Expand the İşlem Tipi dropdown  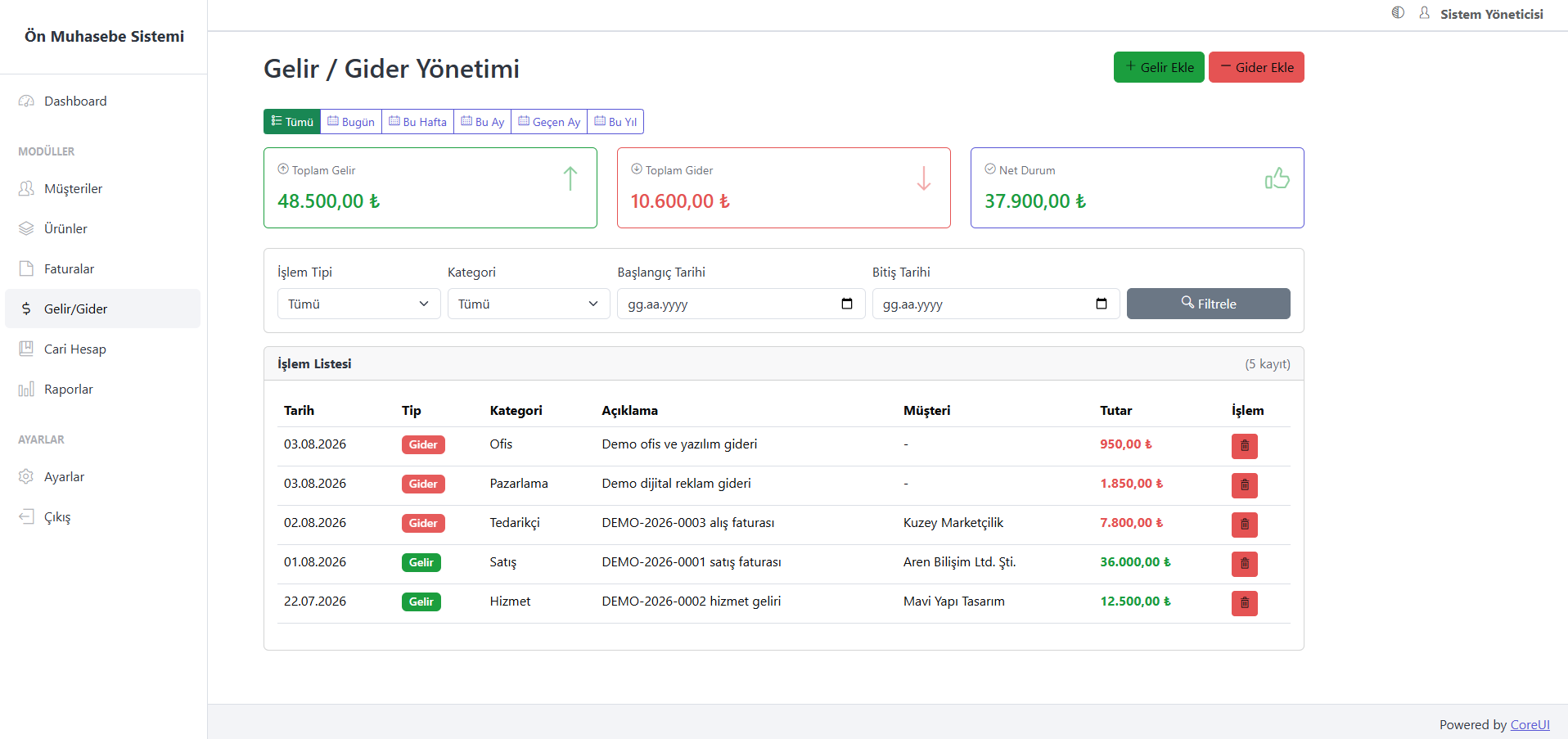[358, 304]
